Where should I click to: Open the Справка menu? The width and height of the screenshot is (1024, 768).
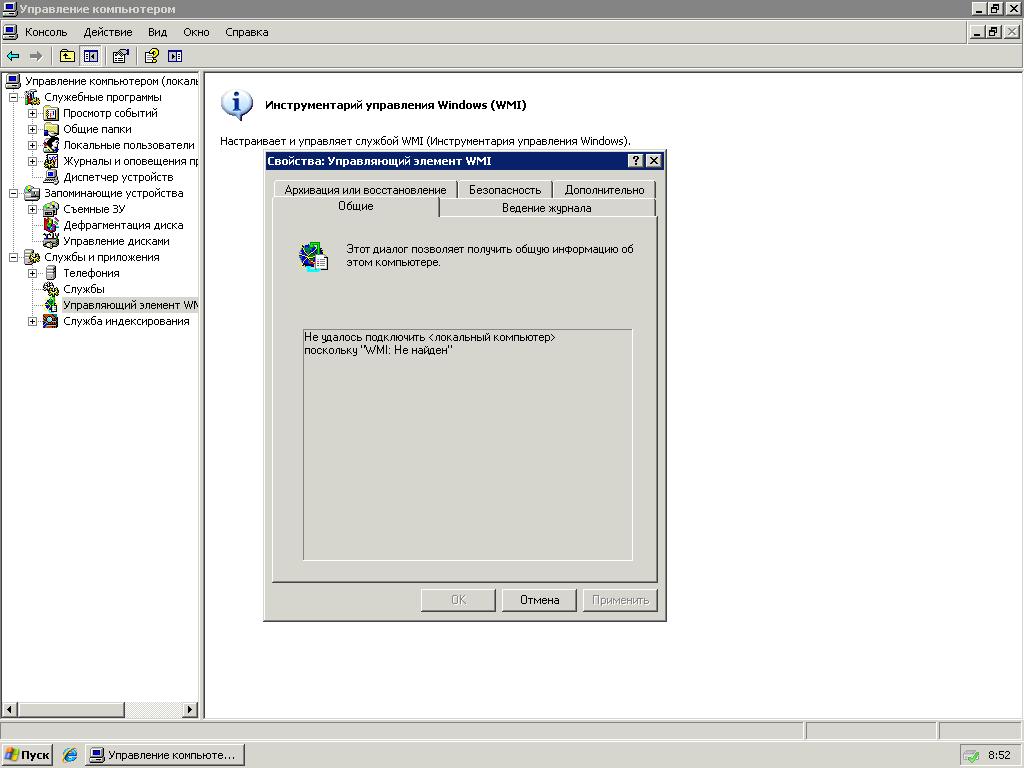coord(246,32)
